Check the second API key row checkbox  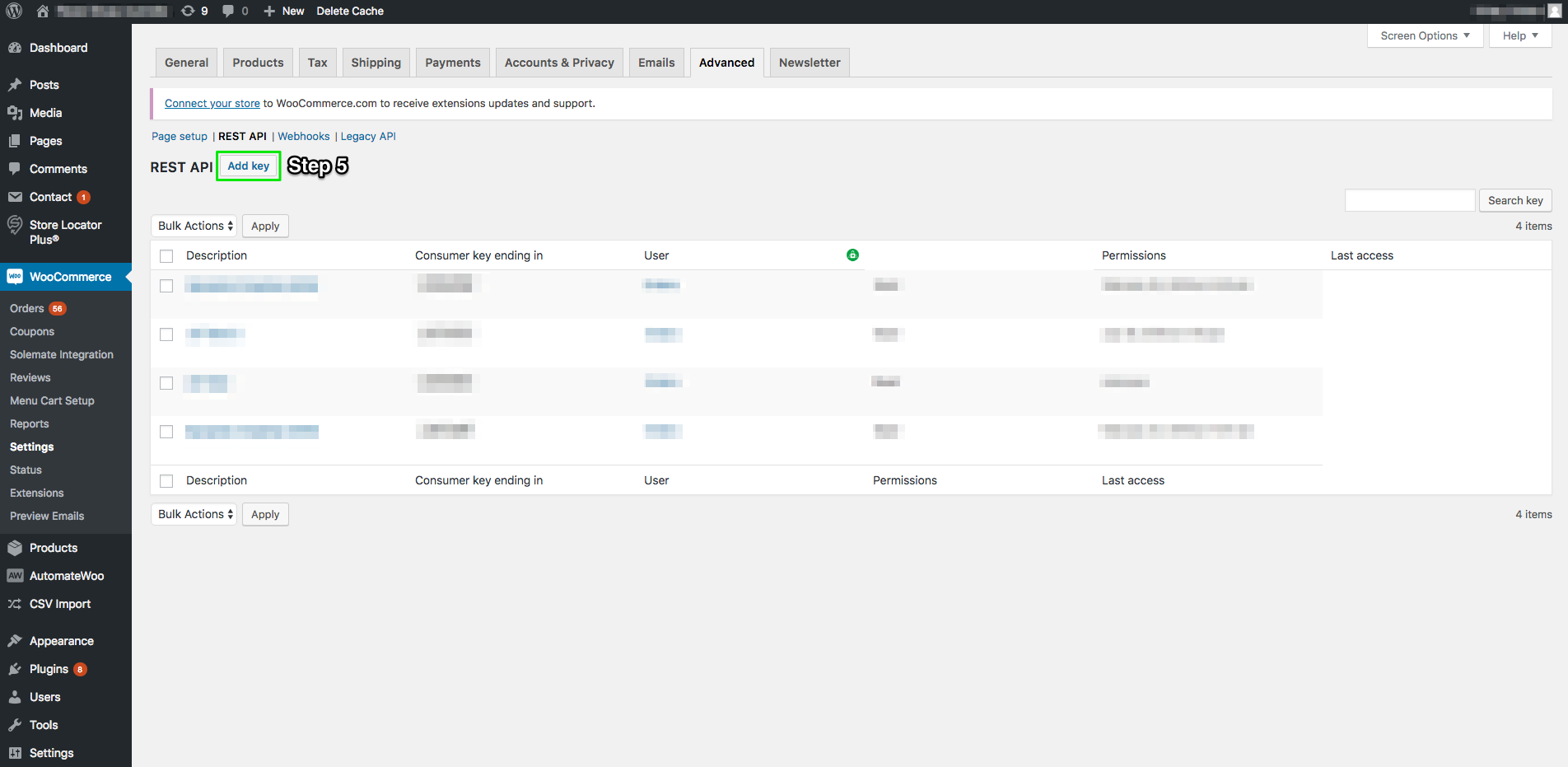tap(166, 334)
